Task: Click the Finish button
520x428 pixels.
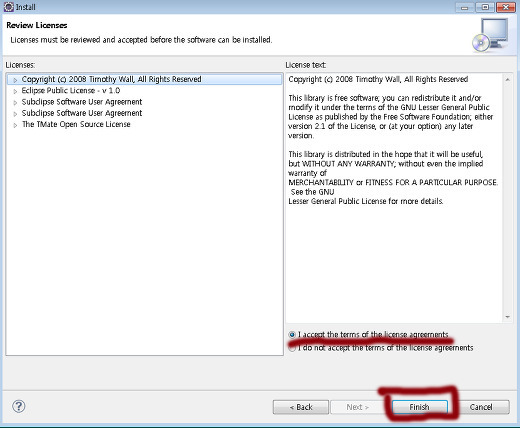Action: (420, 407)
